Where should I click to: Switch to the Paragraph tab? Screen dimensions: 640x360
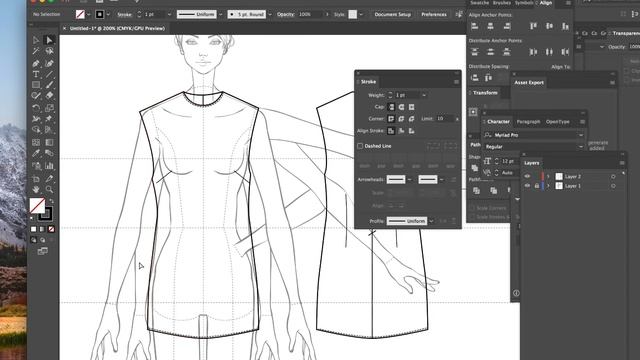tap(528, 122)
